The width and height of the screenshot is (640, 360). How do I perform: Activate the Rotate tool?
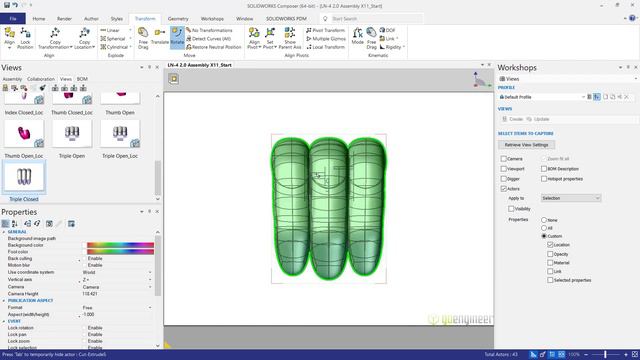[177, 37]
